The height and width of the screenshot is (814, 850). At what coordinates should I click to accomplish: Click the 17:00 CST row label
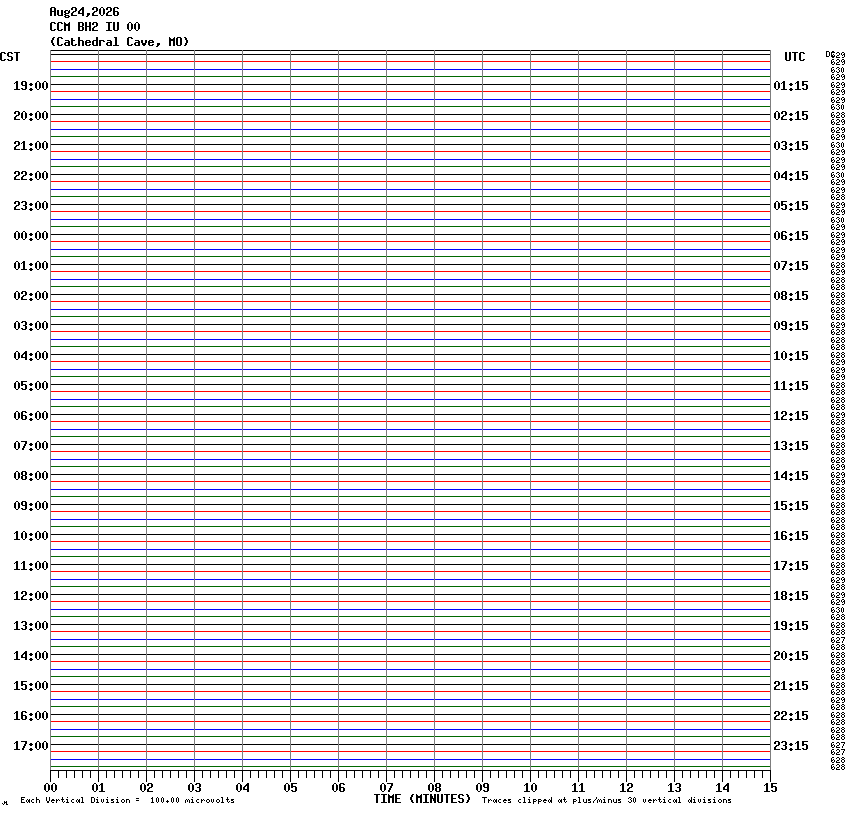coord(31,746)
